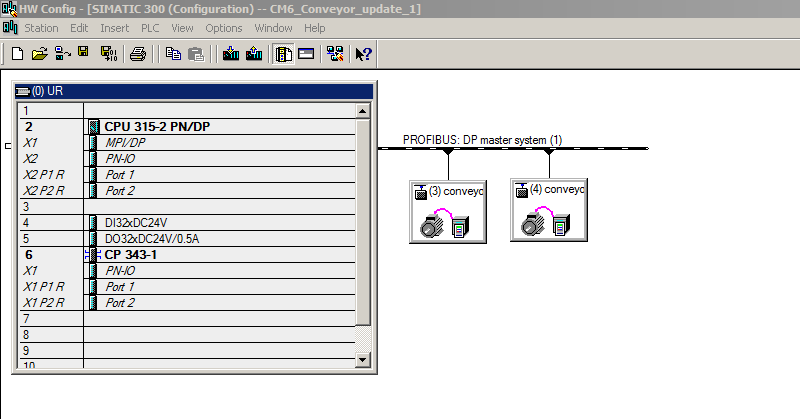Click the CPU 315-2 PN/DP module icon

(93, 127)
